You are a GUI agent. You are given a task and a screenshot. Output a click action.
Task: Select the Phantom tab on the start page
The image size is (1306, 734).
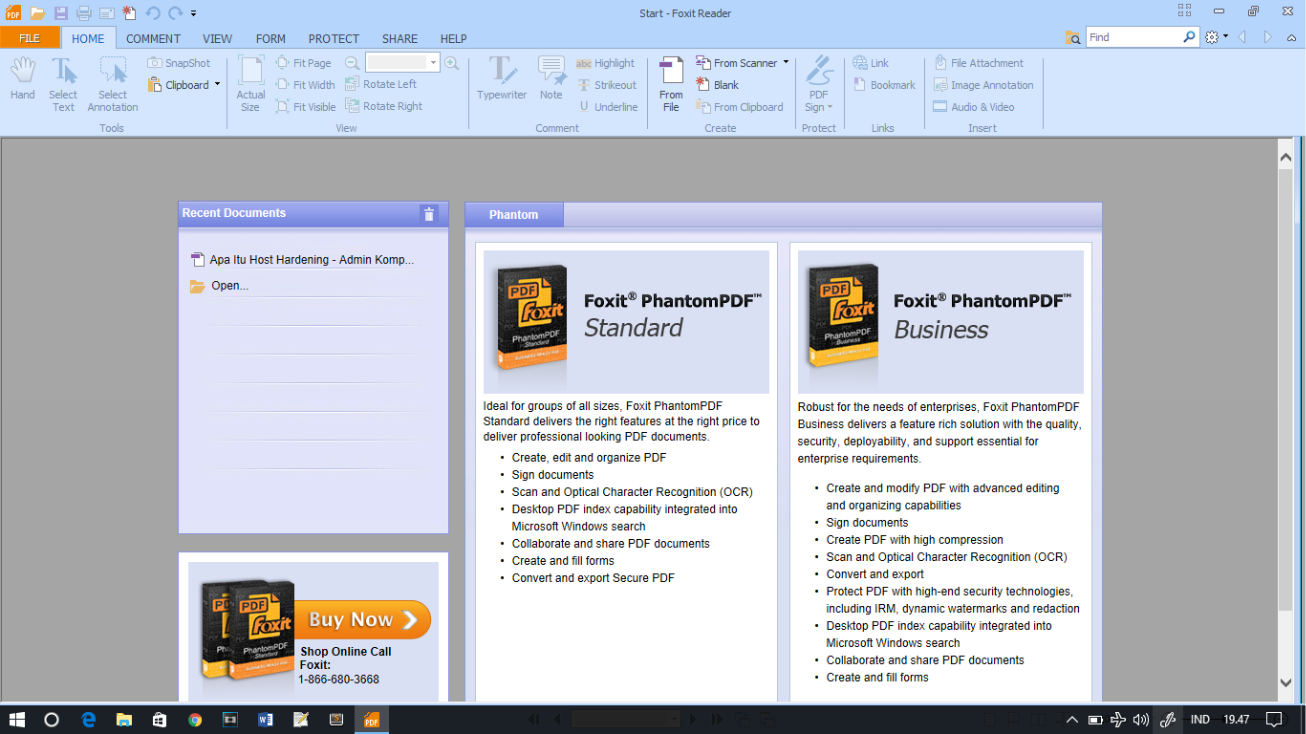514,215
